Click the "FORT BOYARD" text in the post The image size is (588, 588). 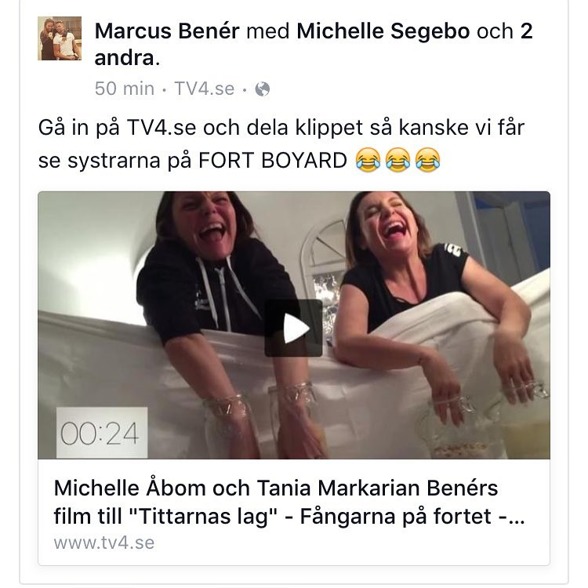[x=272, y=160]
